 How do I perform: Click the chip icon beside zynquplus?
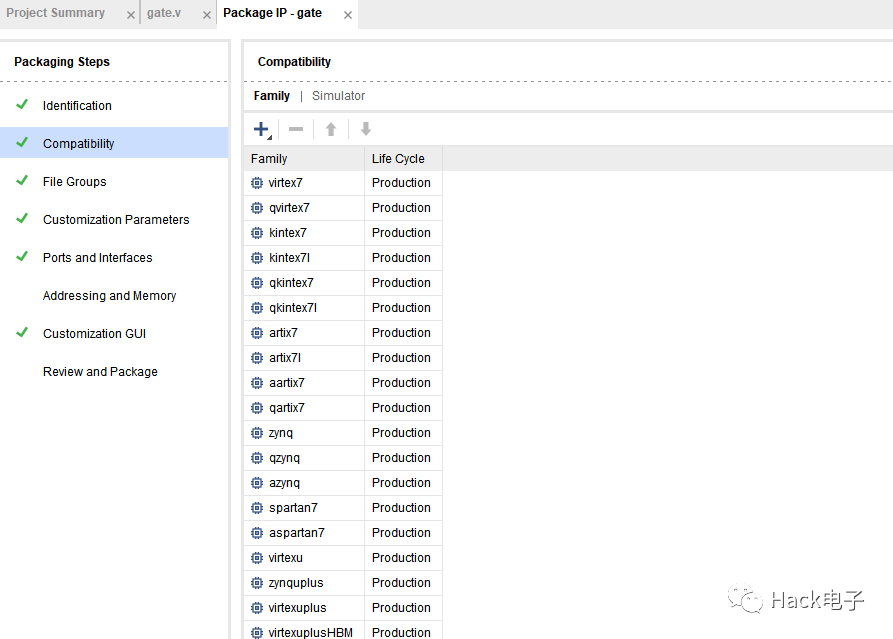(257, 583)
